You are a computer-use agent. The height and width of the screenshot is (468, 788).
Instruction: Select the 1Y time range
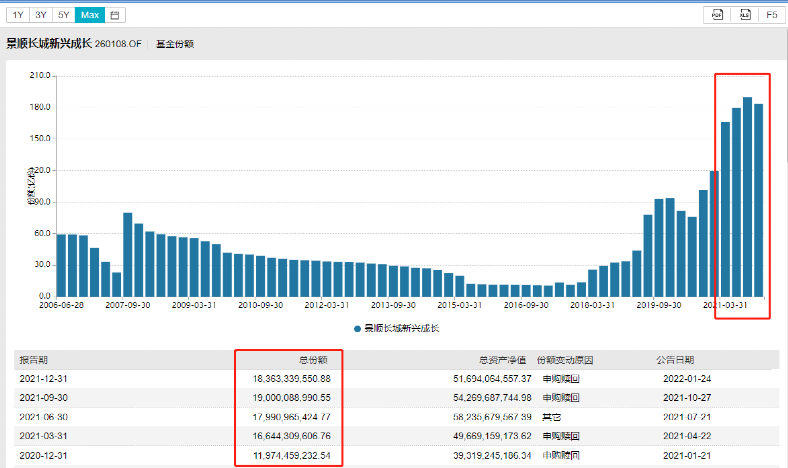coord(19,15)
